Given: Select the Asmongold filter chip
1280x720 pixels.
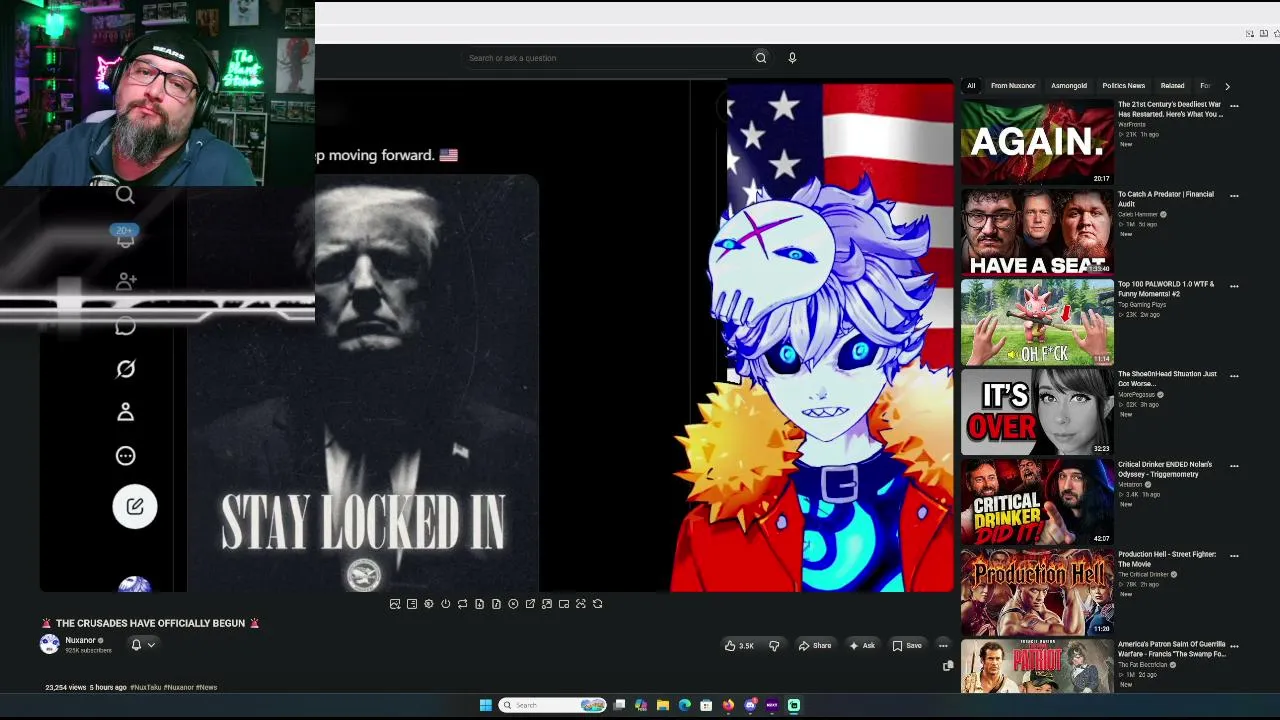Looking at the screenshot, I should pyautogui.click(x=1069, y=86).
